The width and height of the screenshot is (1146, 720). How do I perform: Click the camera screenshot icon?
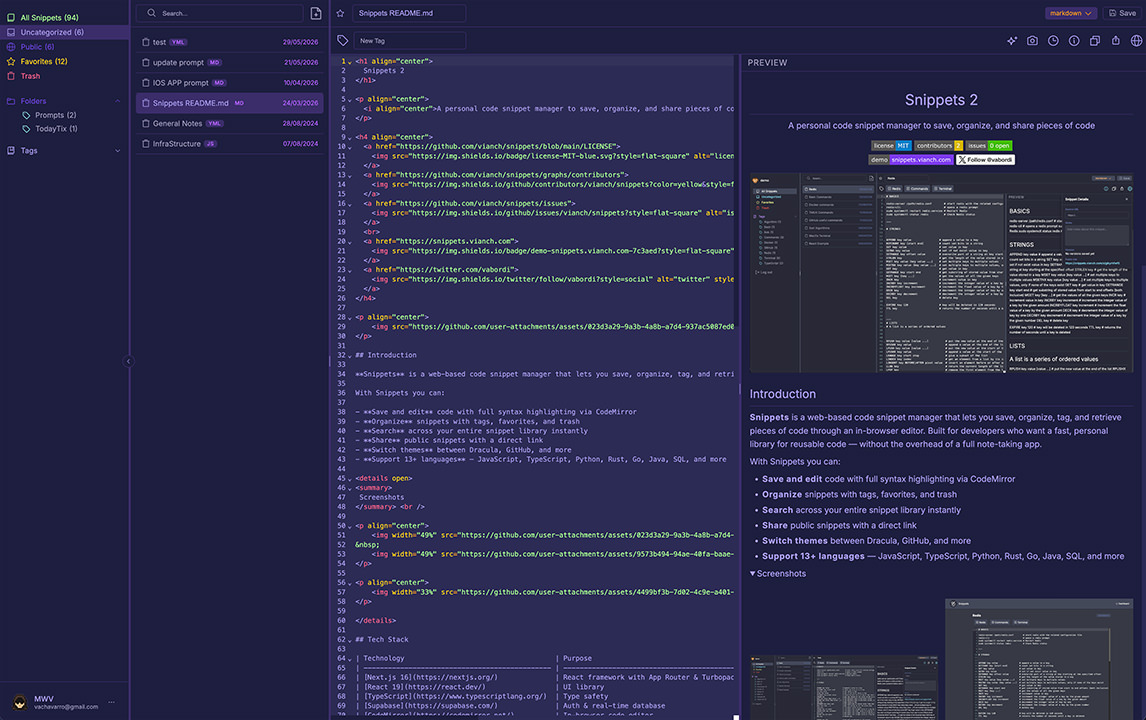coord(1032,41)
